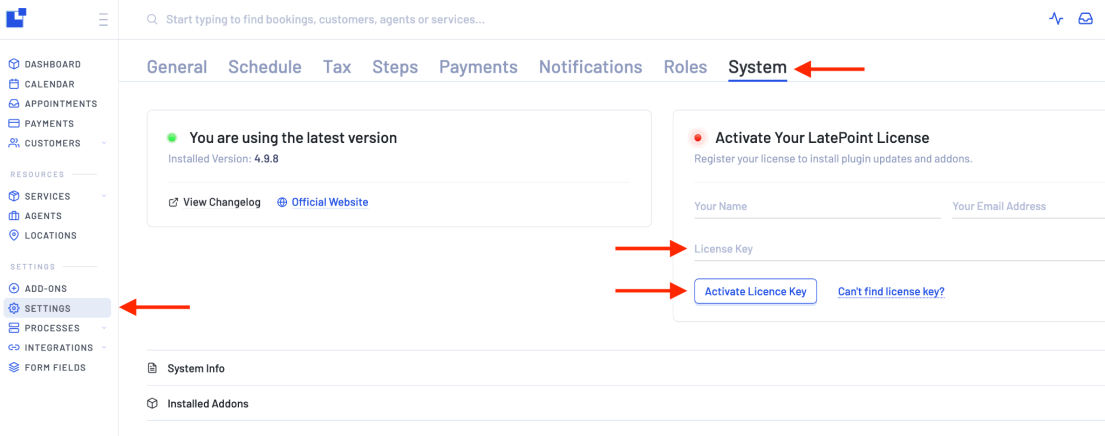Viewport: 1105px width, 436px height.
Task: Open Locations label in the sidebar
Action: coord(51,235)
